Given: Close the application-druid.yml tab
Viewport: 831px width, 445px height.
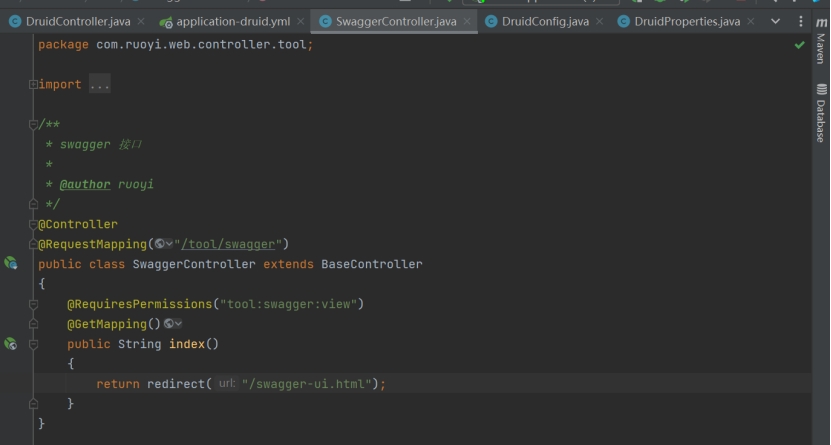Looking at the screenshot, I should [x=301, y=21].
